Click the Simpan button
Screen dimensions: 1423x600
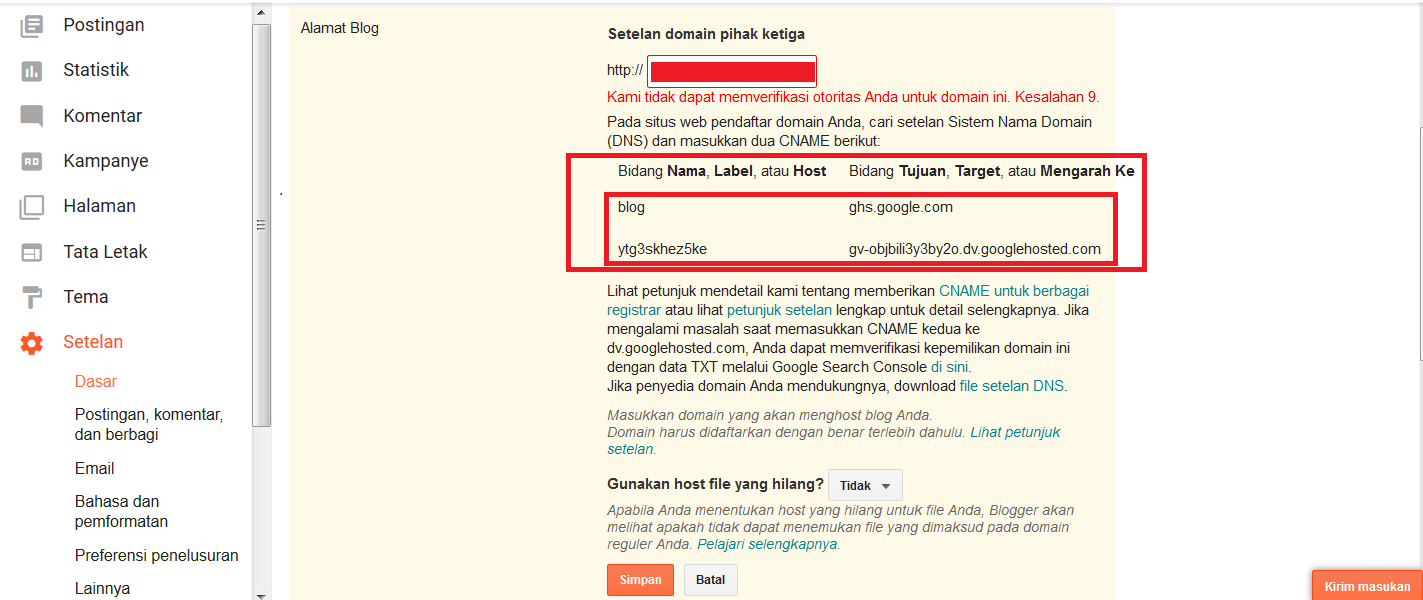coord(640,580)
